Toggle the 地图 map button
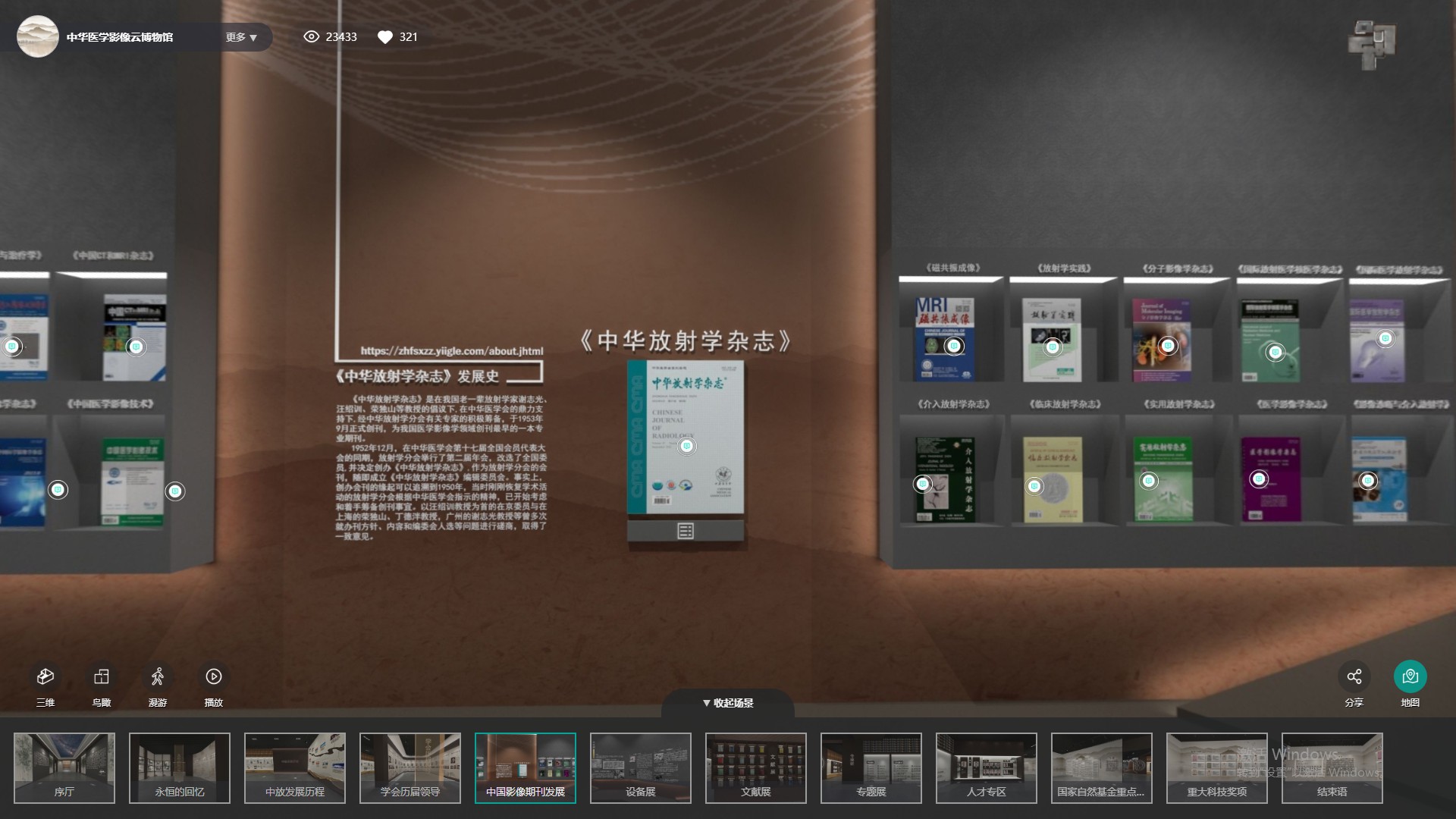This screenshot has width=1456, height=819. pos(1410,676)
